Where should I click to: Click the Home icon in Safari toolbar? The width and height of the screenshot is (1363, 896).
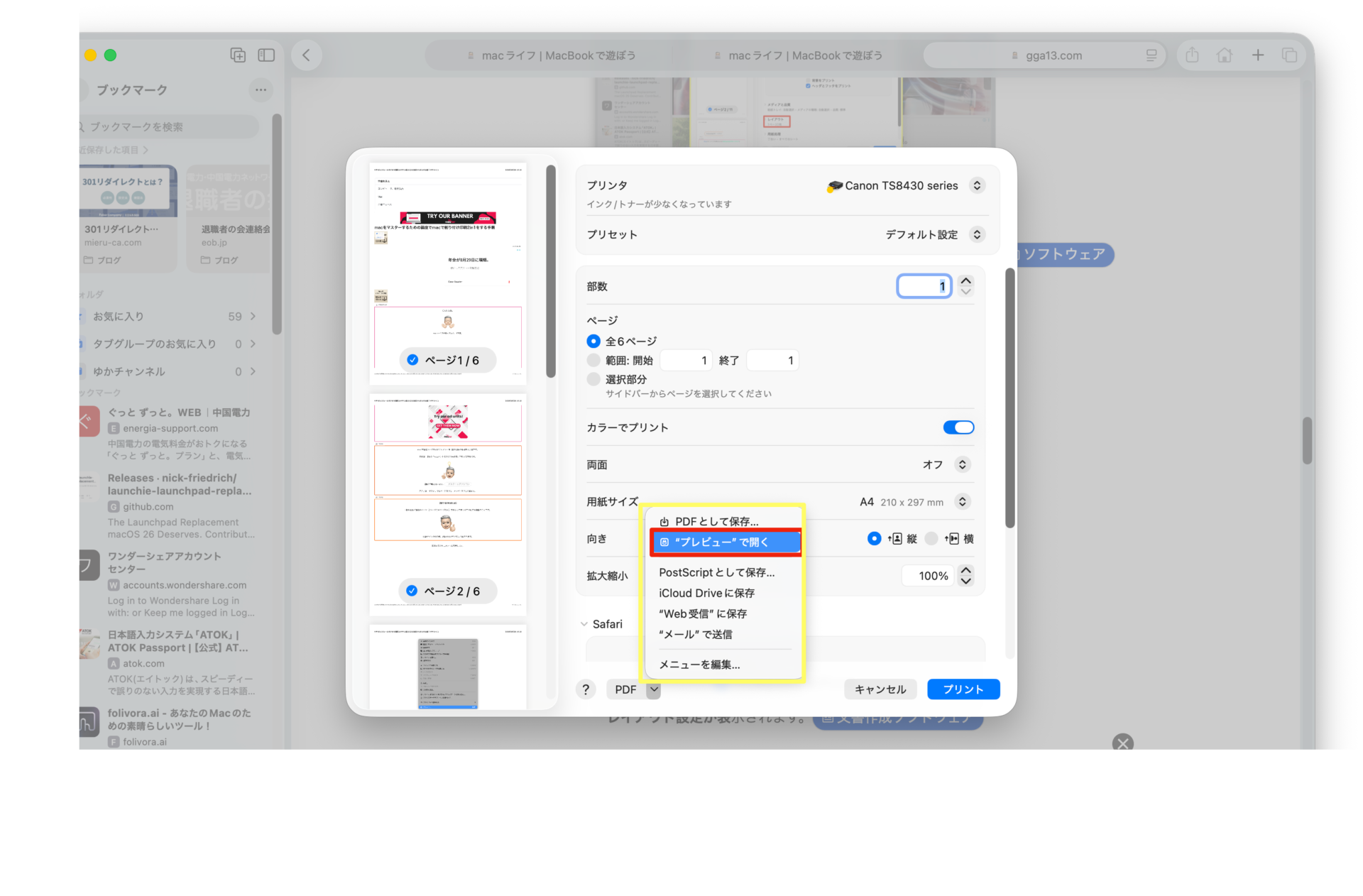click(x=1225, y=55)
